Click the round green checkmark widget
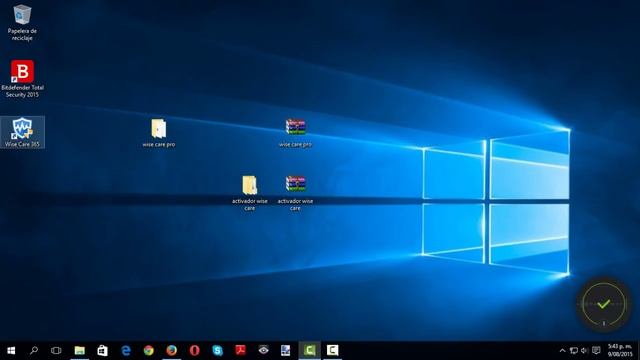640x360 pixels. [x=604, y=304]
